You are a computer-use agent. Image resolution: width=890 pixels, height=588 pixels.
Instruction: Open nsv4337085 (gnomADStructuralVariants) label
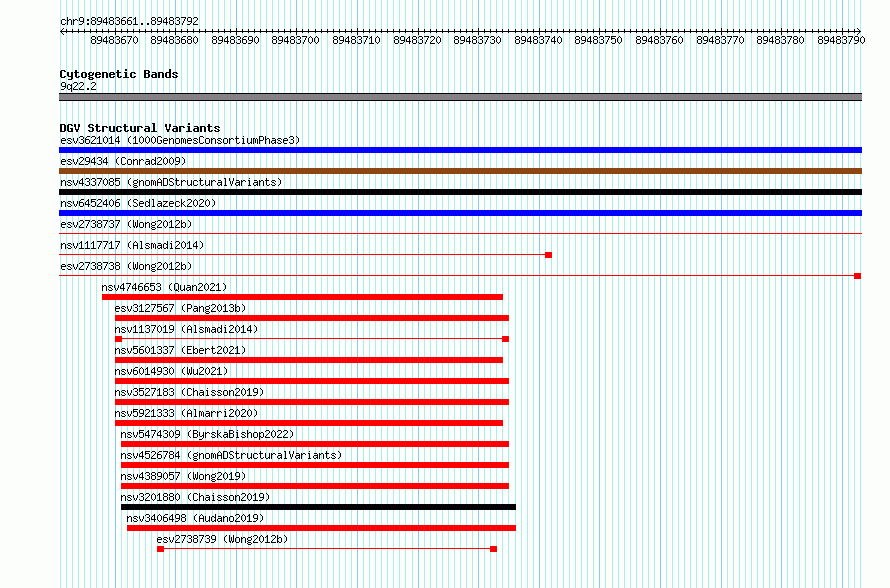(x=171, y=182)
